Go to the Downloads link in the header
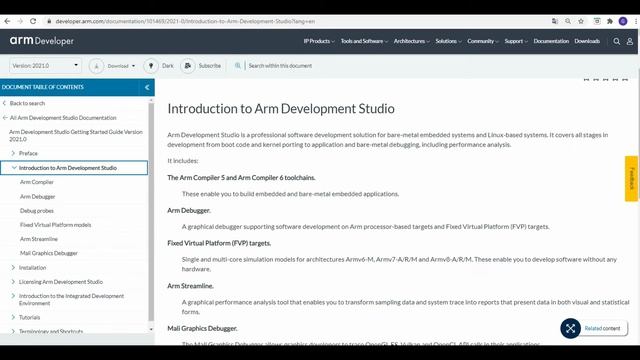 click(x=587, y=41)
